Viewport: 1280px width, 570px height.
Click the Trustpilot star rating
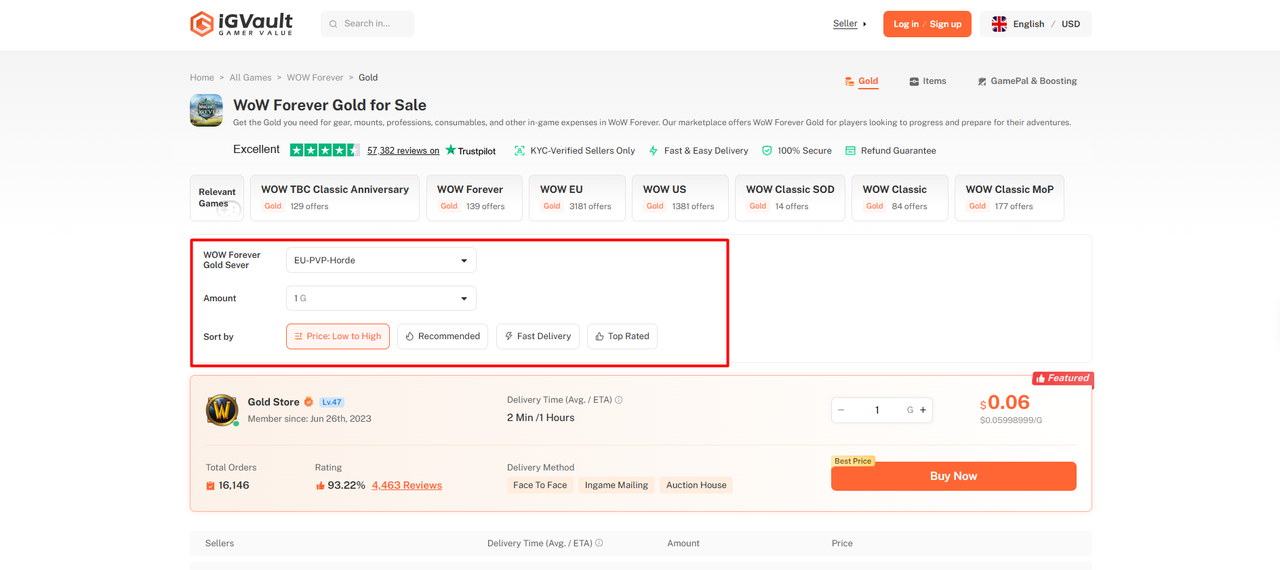[324, 150]
